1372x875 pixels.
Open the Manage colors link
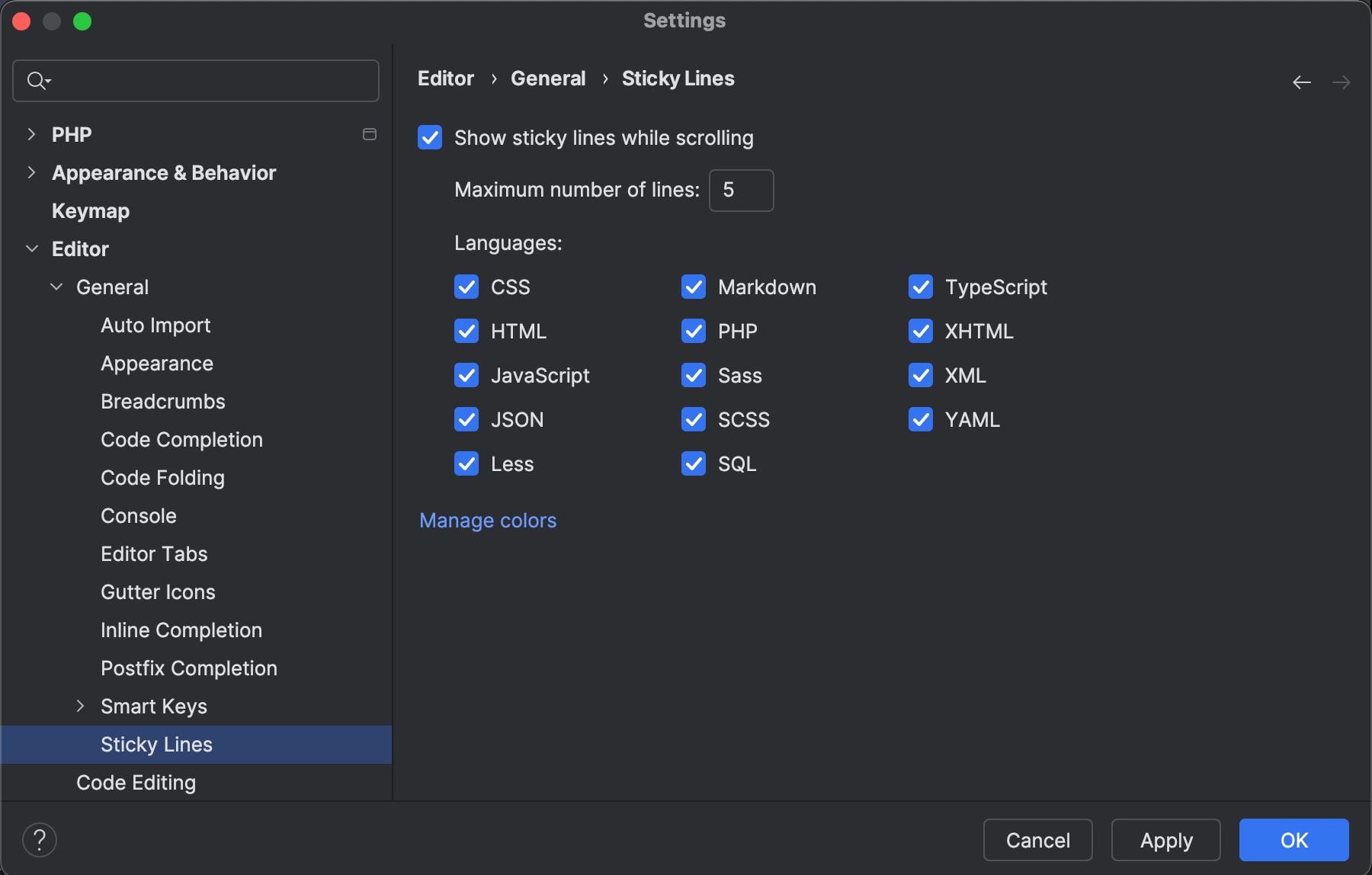(487, 520)
